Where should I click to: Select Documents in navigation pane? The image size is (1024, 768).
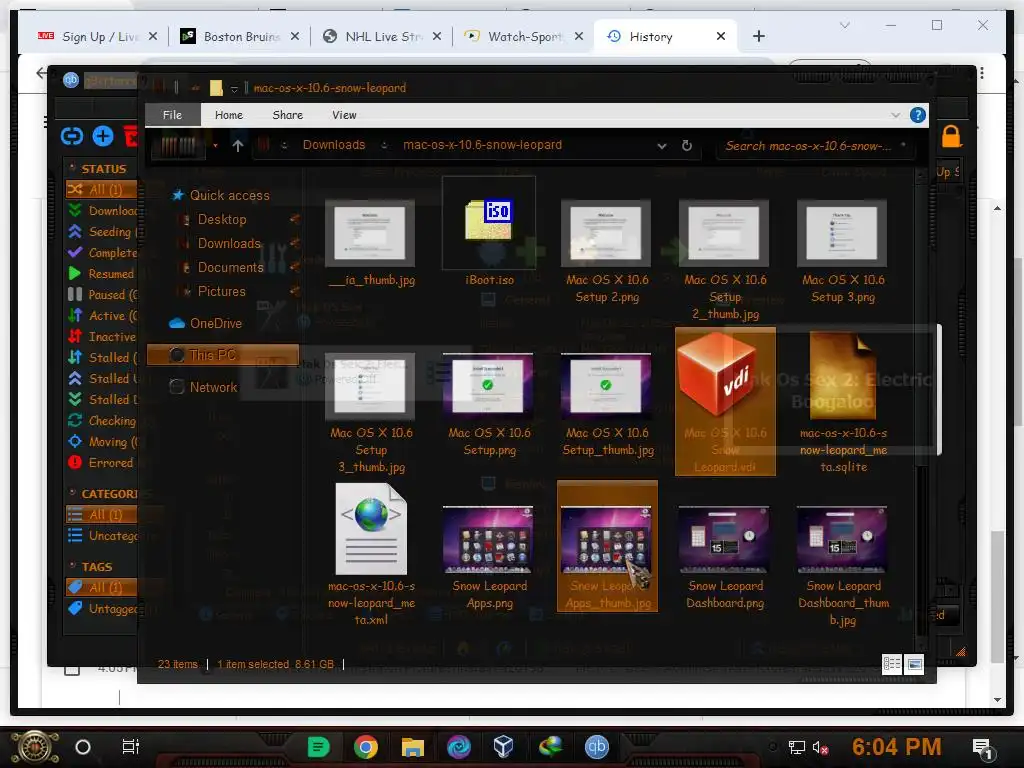pos(231,267)
